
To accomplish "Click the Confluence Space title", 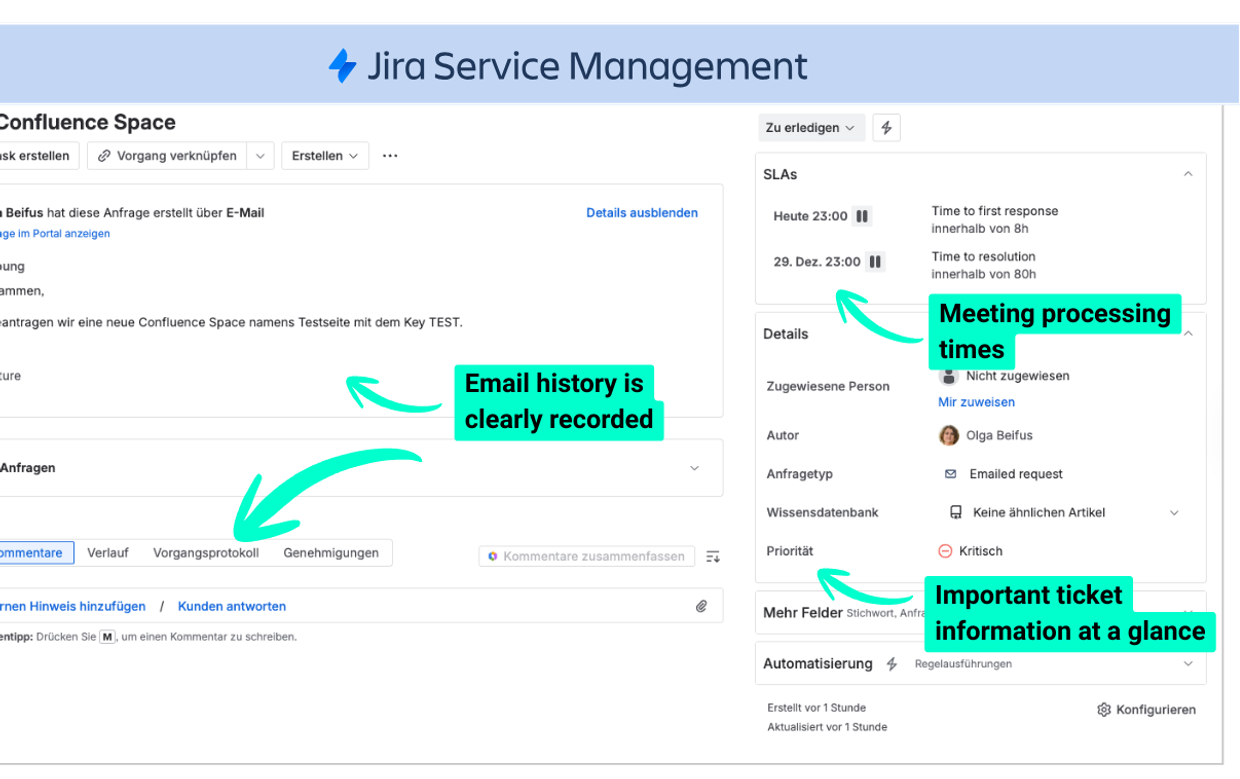I will tap(87, 123).
